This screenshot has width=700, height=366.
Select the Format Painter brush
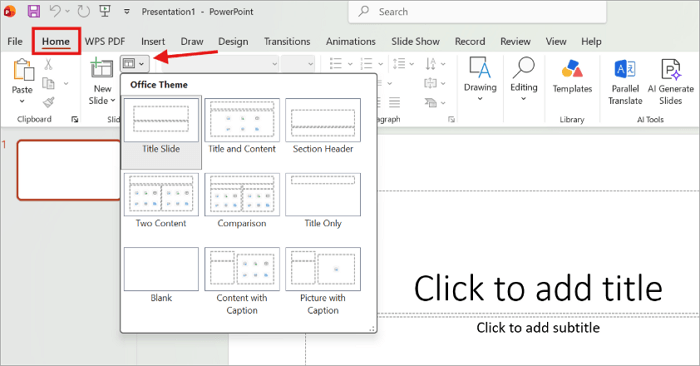click(x=49, y=102)
